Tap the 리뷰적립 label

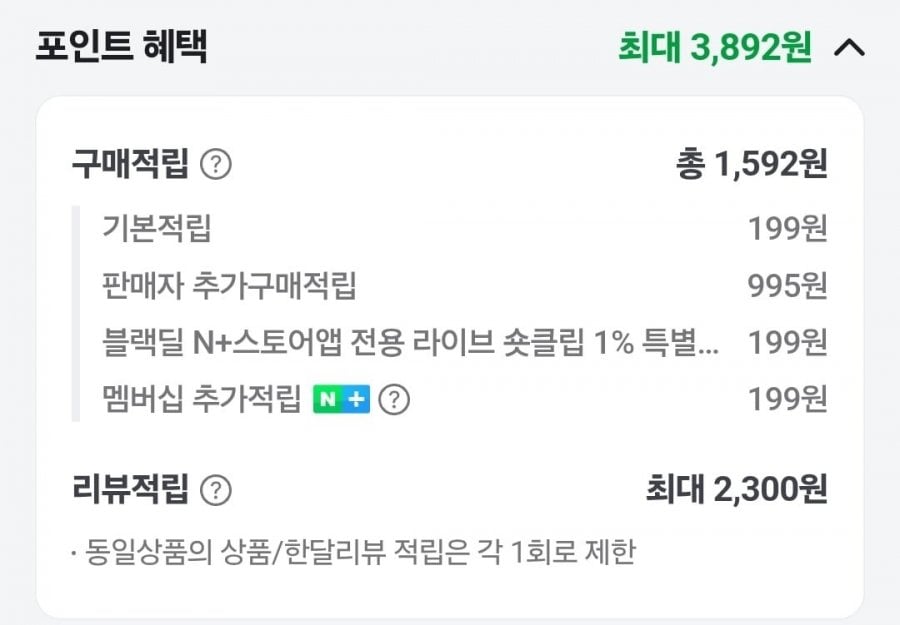click(x=130, y=490)
